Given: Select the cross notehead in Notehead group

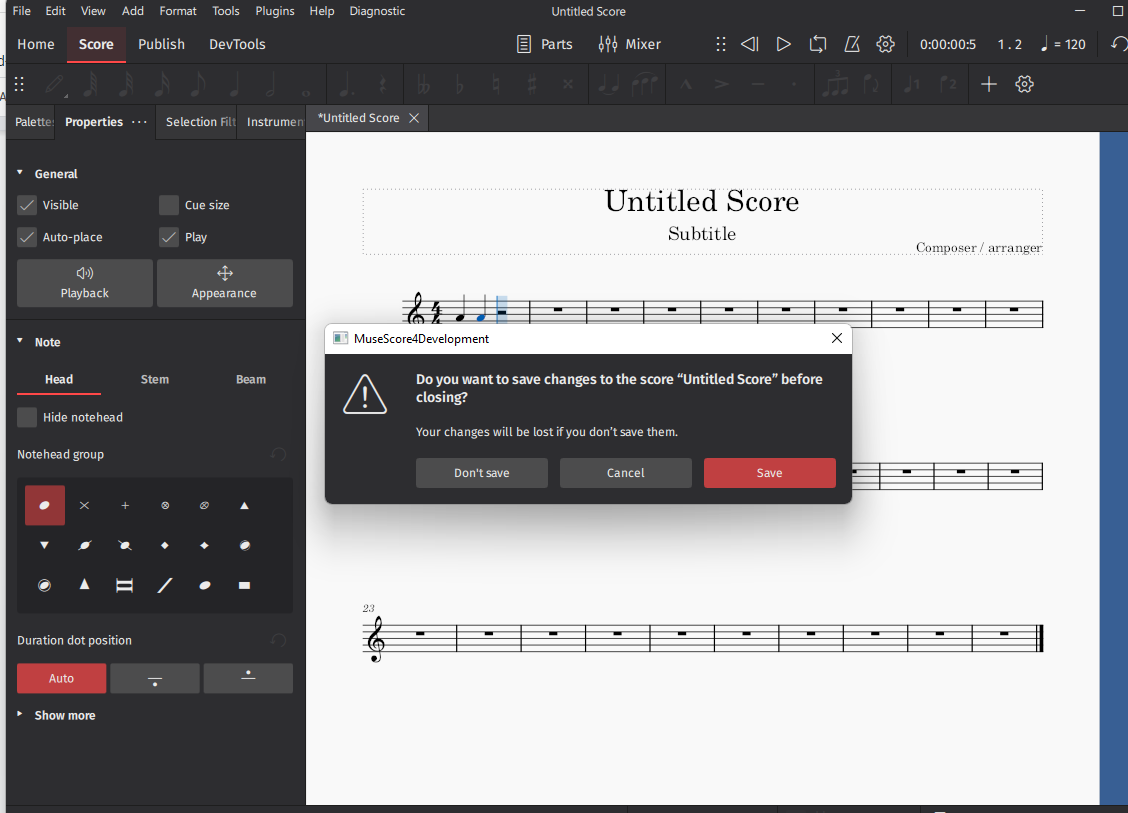Looking at the screenshot, I should (84, 505).
